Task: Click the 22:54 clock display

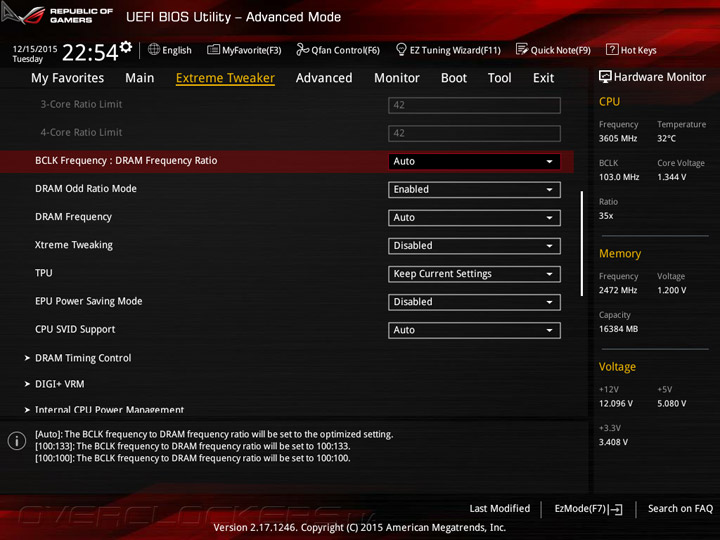Action: [x=90, y=52]
